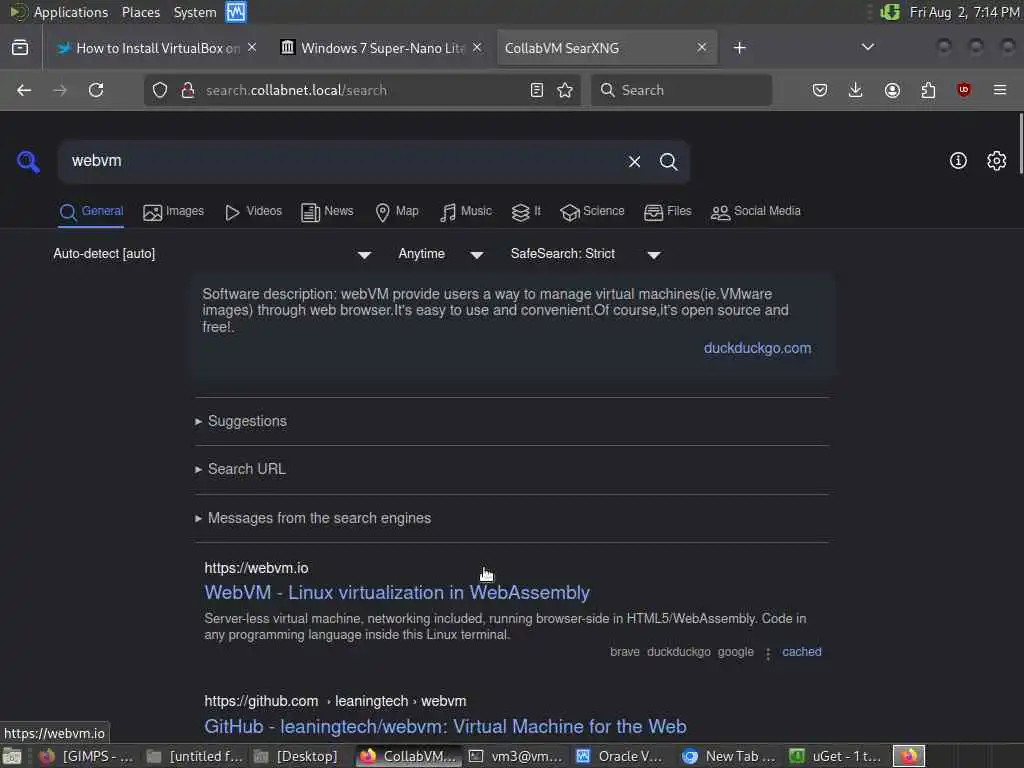Viewport: 1024px width, 768px height.
Task: Expand Messages from the search engines
Action: 313,518
